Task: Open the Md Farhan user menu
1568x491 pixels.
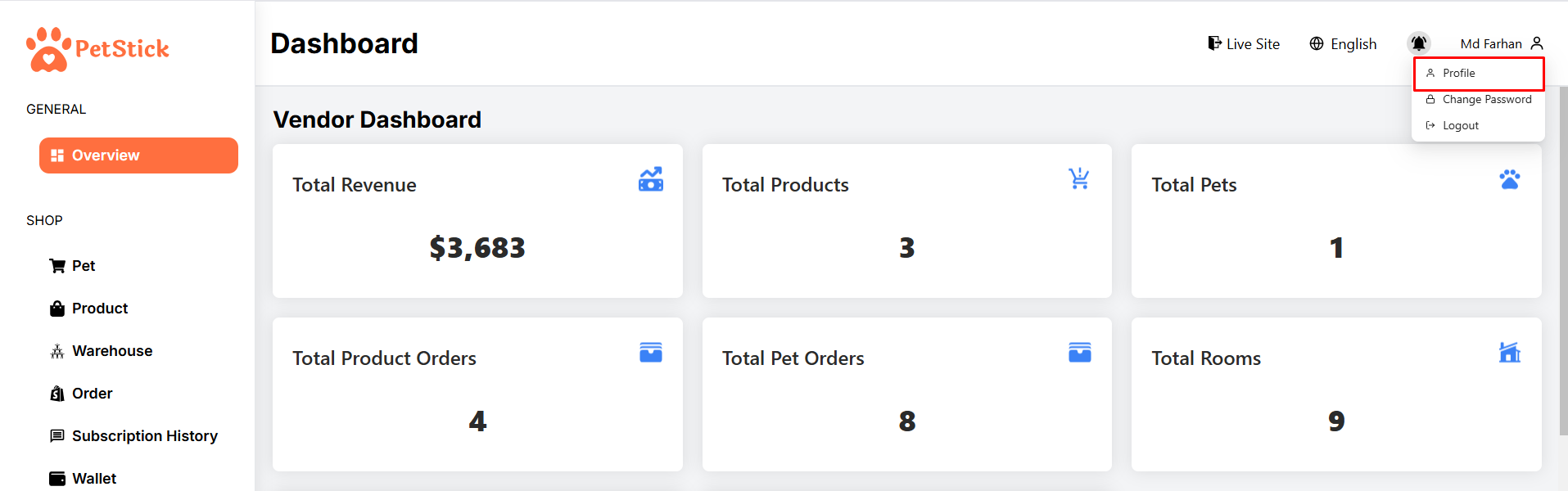Action: tap(1501, 43)
